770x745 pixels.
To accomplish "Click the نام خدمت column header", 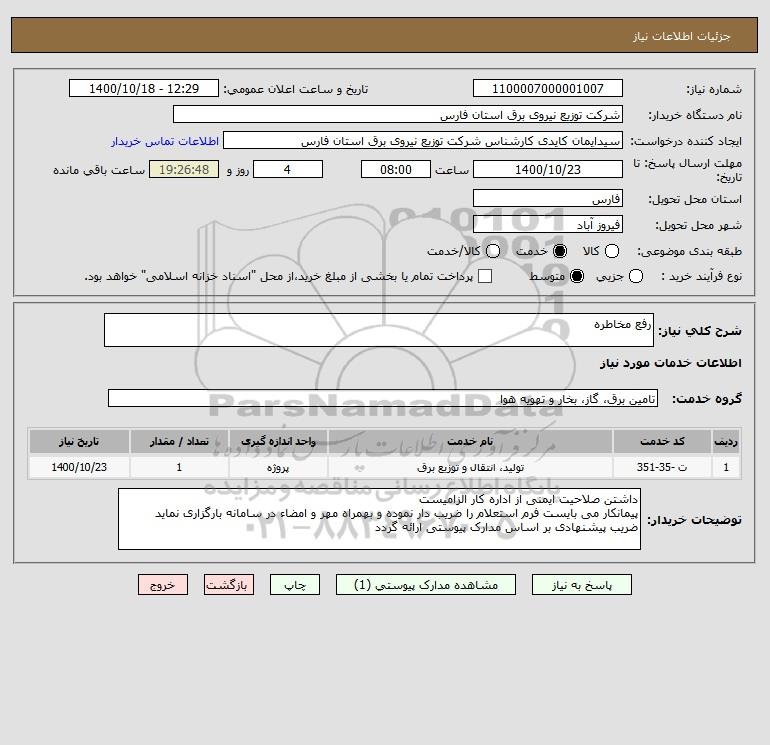I will point(470,441).
